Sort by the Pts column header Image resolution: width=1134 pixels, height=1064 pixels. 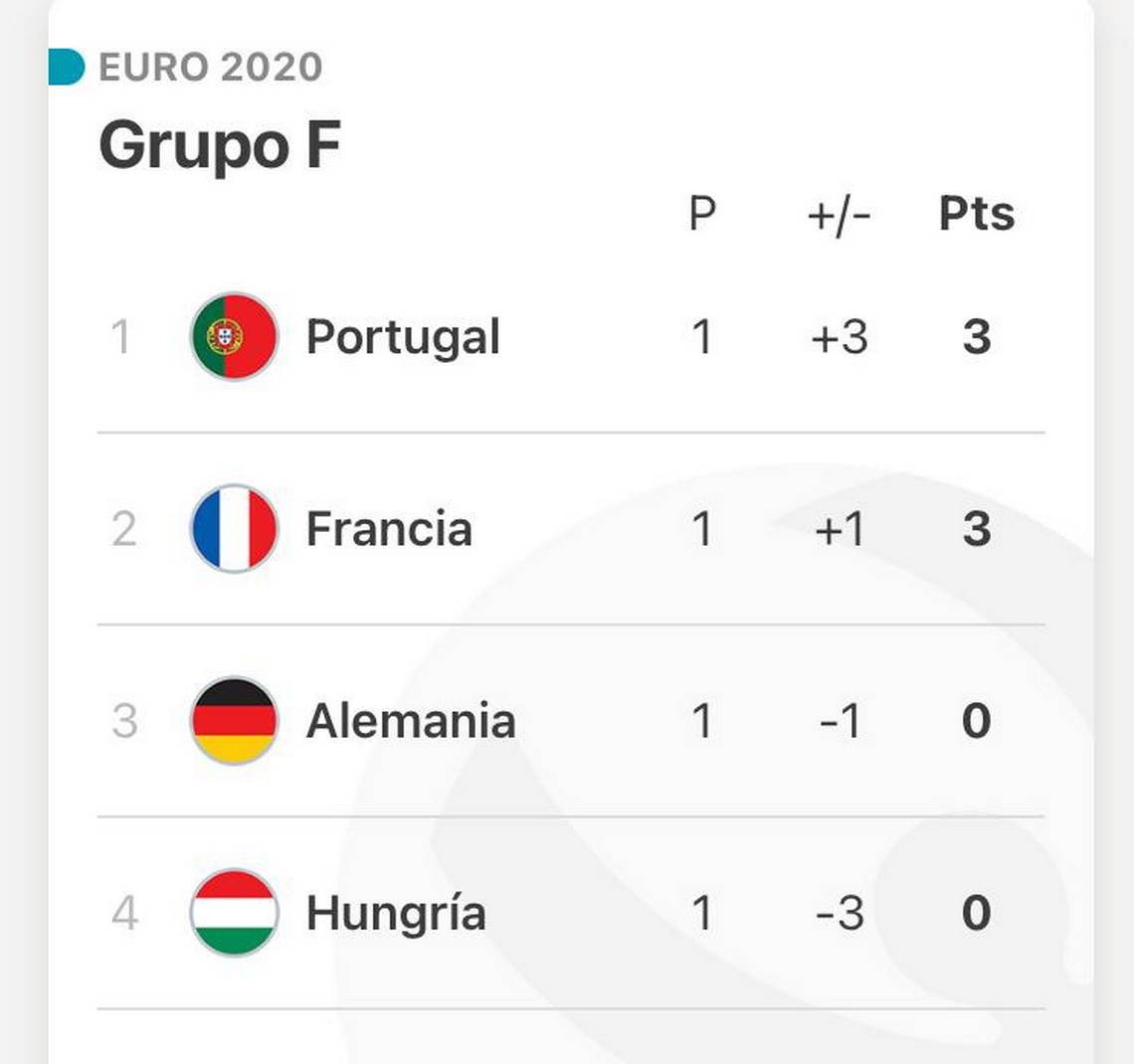977,213
